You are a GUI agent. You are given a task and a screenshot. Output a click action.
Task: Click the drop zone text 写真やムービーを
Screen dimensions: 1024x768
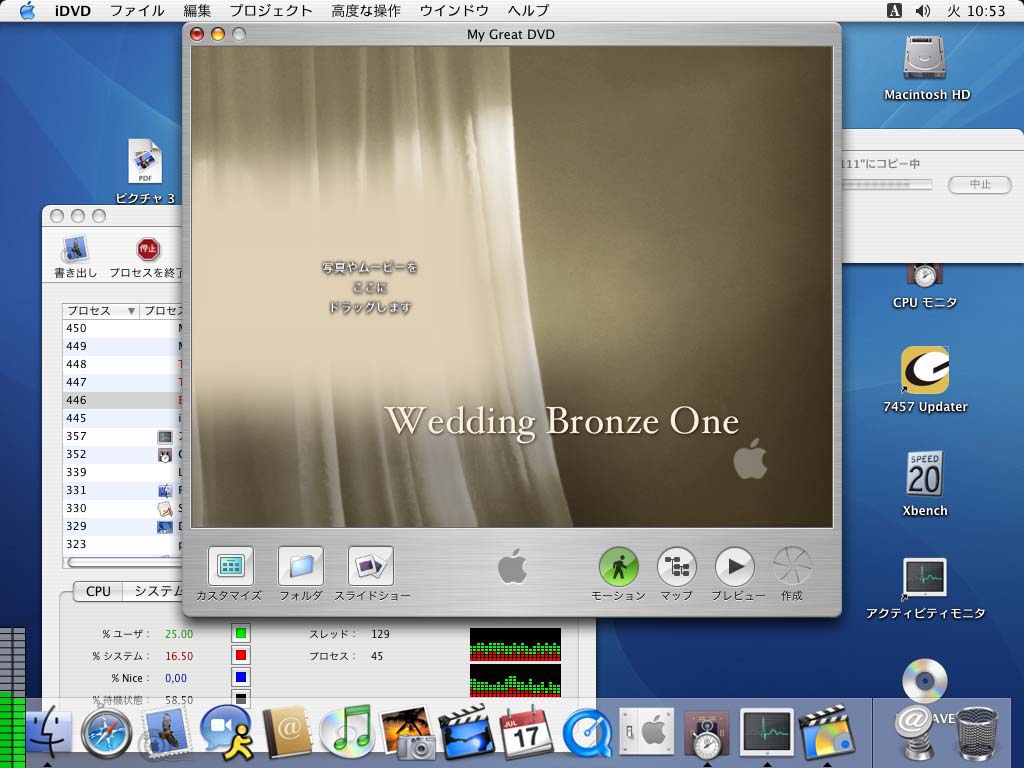click(370, 267)
